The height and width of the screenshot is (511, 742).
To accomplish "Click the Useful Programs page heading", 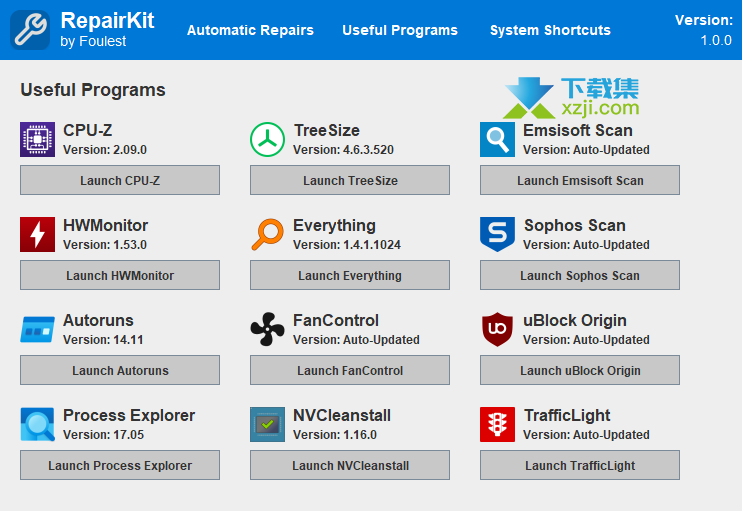I will 93,90.
